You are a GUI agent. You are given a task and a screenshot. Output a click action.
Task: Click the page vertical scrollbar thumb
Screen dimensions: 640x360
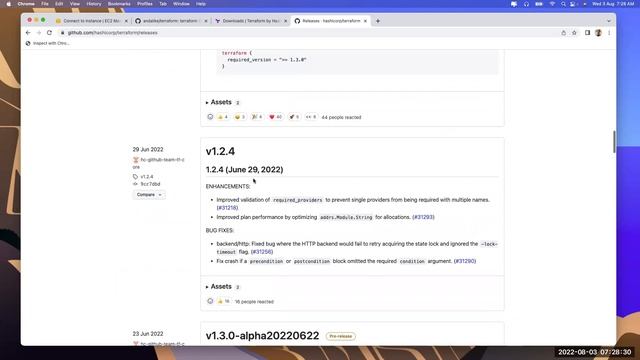point(613,142)
